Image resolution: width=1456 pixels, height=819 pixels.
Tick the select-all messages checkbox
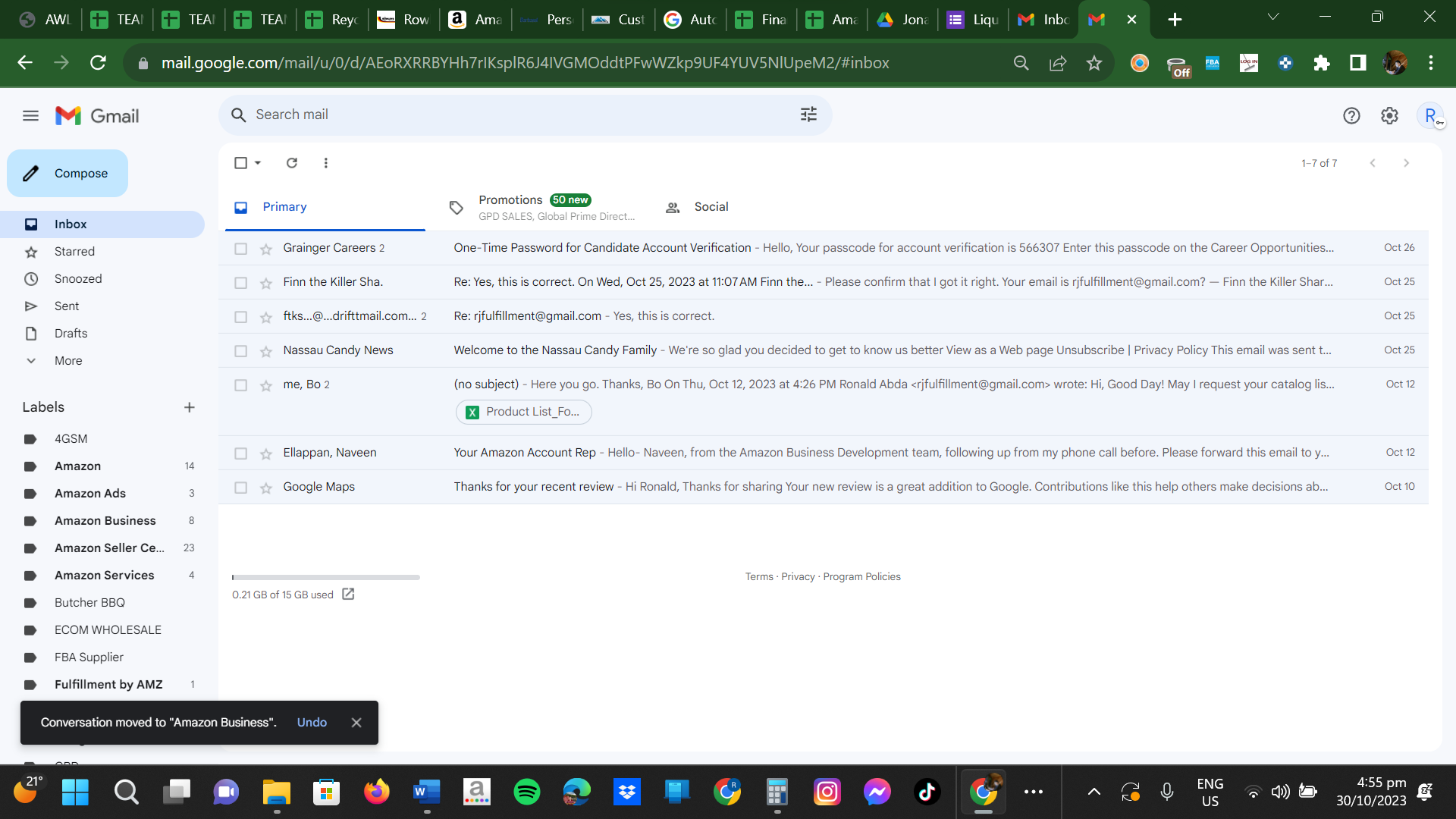pyautogui.click(x=241, y=163)
